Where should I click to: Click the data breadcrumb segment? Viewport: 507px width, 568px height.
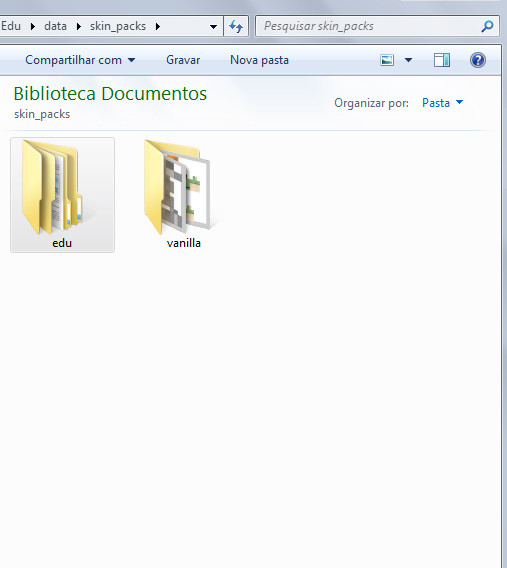[55, 26]
